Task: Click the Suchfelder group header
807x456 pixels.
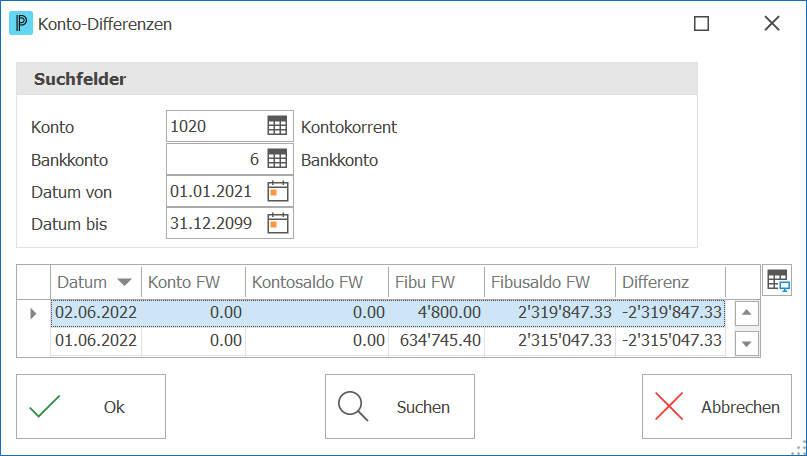Action: tap(357, 79)
